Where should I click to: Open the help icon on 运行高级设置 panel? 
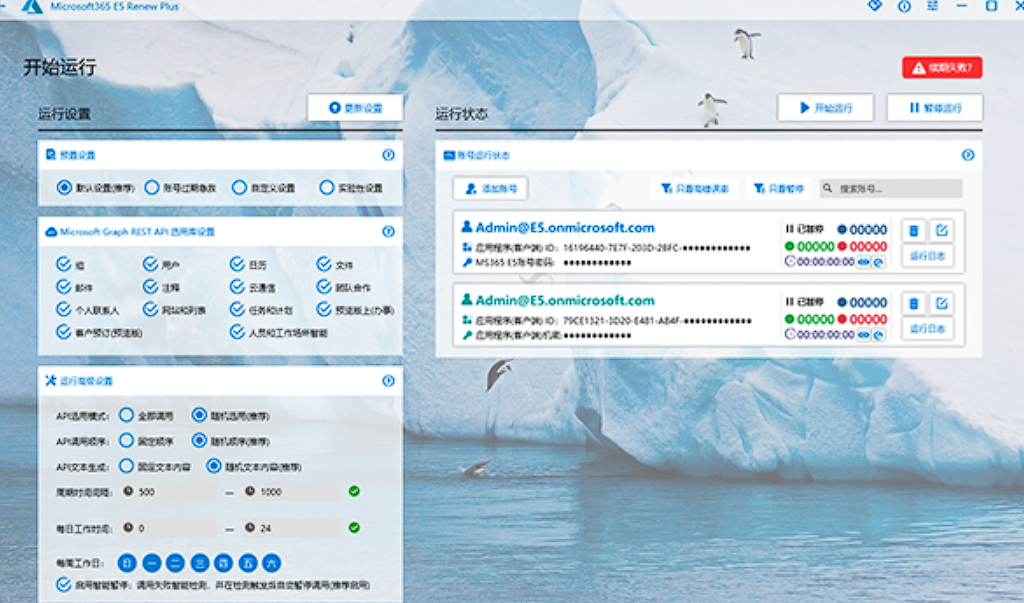[389, 381]
